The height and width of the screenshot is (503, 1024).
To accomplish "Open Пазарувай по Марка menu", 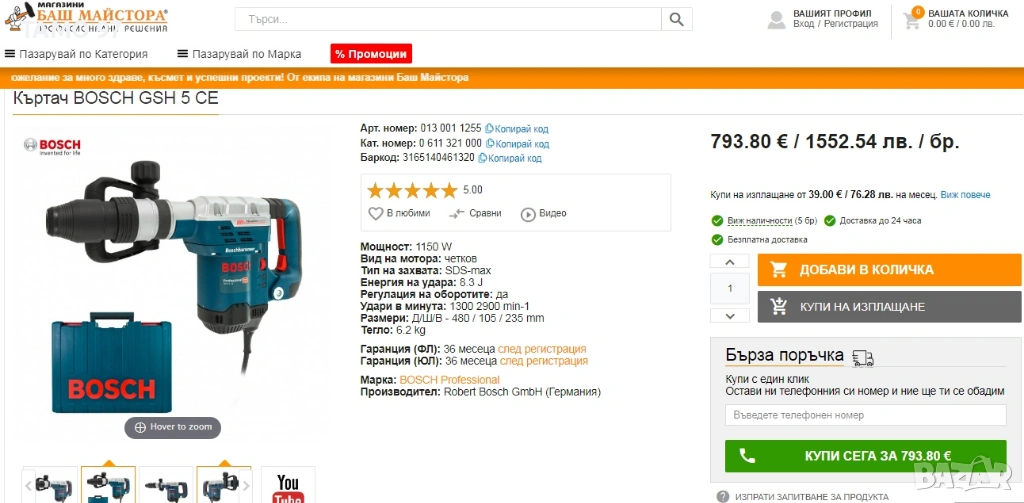I will (x=239, y=54).
